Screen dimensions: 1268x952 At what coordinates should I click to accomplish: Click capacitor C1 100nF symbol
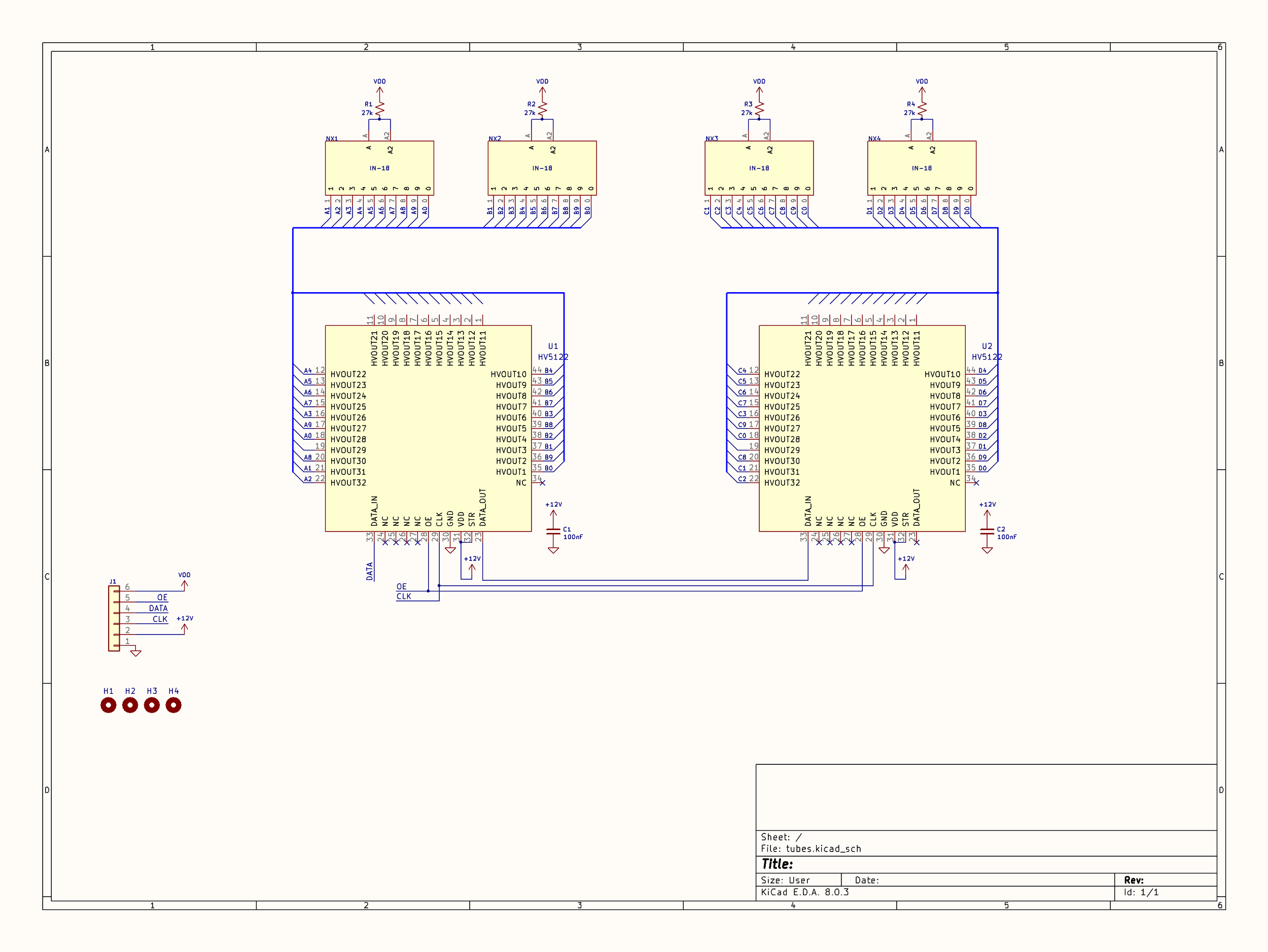pos(553,533)
